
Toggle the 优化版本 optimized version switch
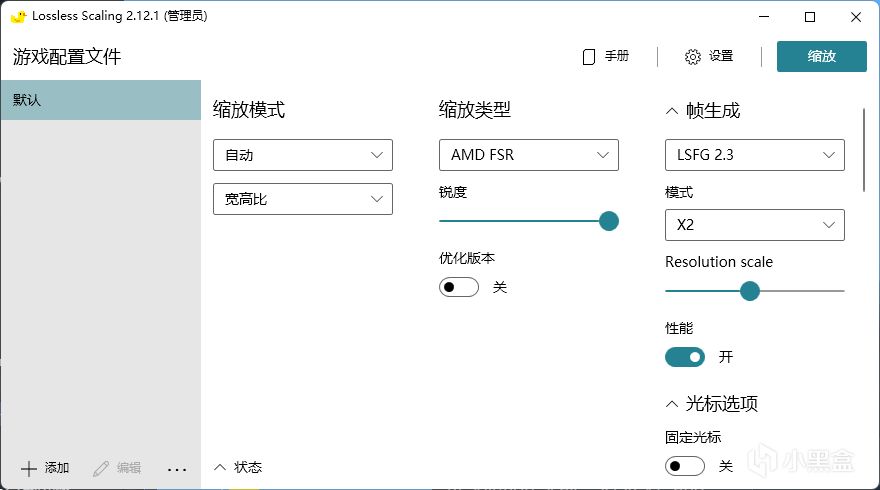(x=459, y=287)
